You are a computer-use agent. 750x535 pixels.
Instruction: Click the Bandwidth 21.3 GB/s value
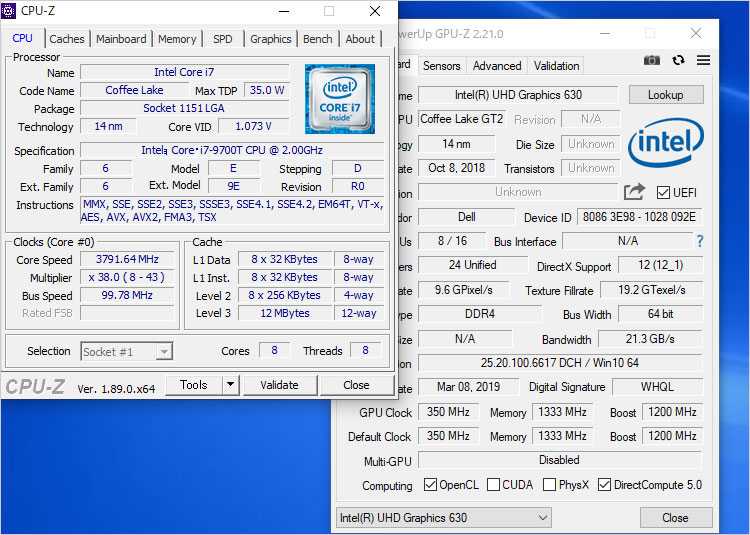[x=650, y=339]
